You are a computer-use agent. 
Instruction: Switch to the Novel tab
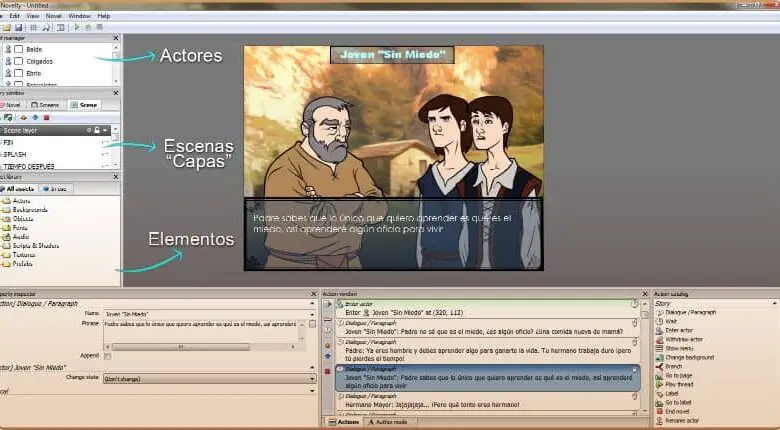tap(10, 105)
